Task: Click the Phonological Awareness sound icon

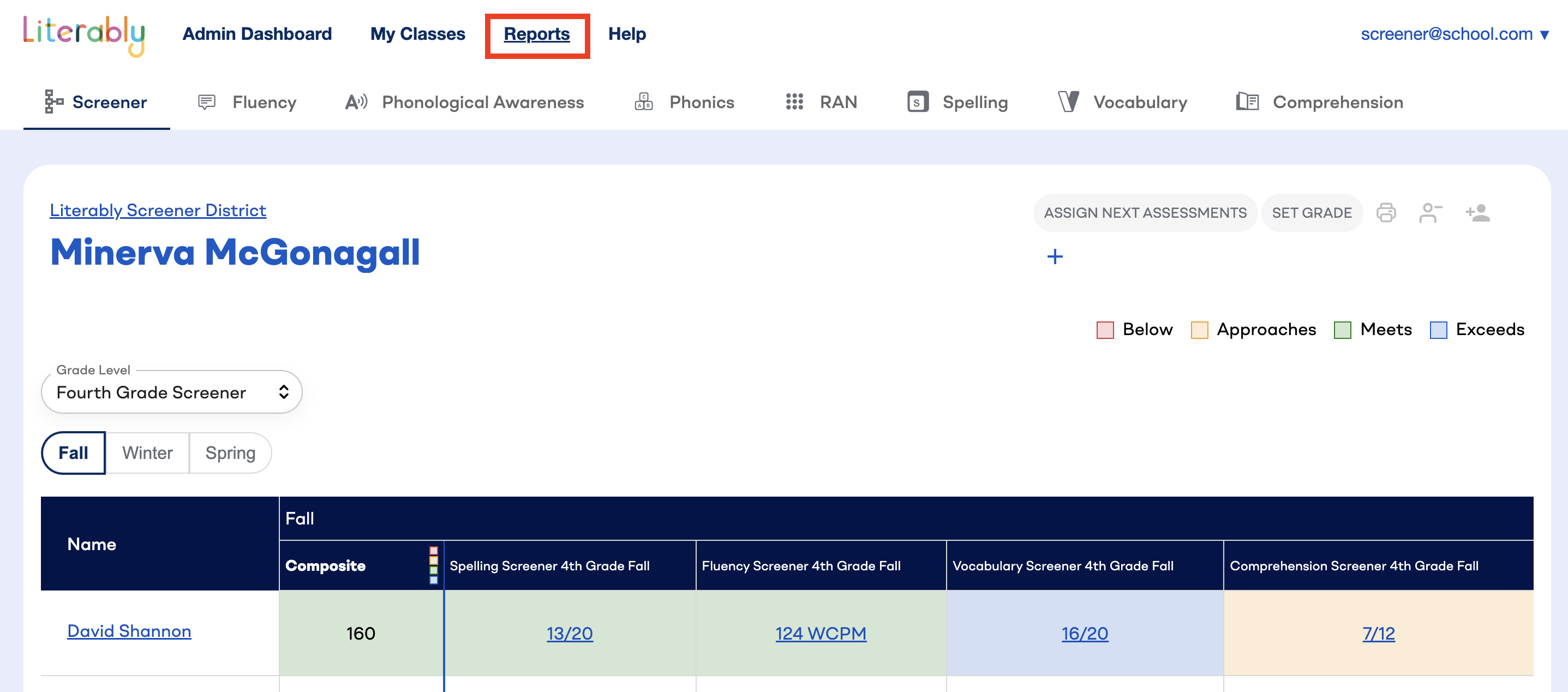Action: pyautogui.click(x=356, y=102)
